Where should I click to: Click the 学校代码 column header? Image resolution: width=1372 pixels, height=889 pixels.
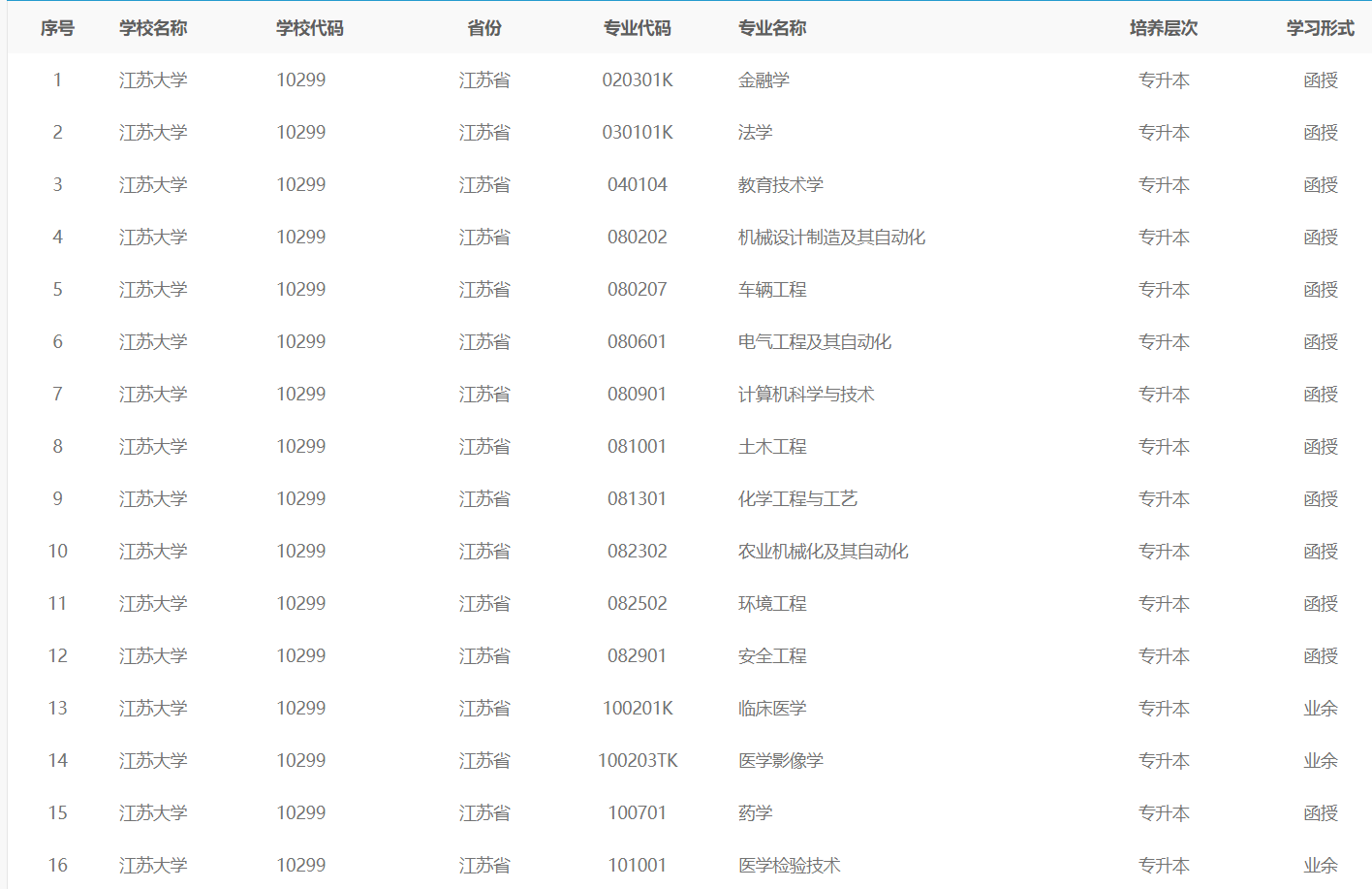point(310,28)
